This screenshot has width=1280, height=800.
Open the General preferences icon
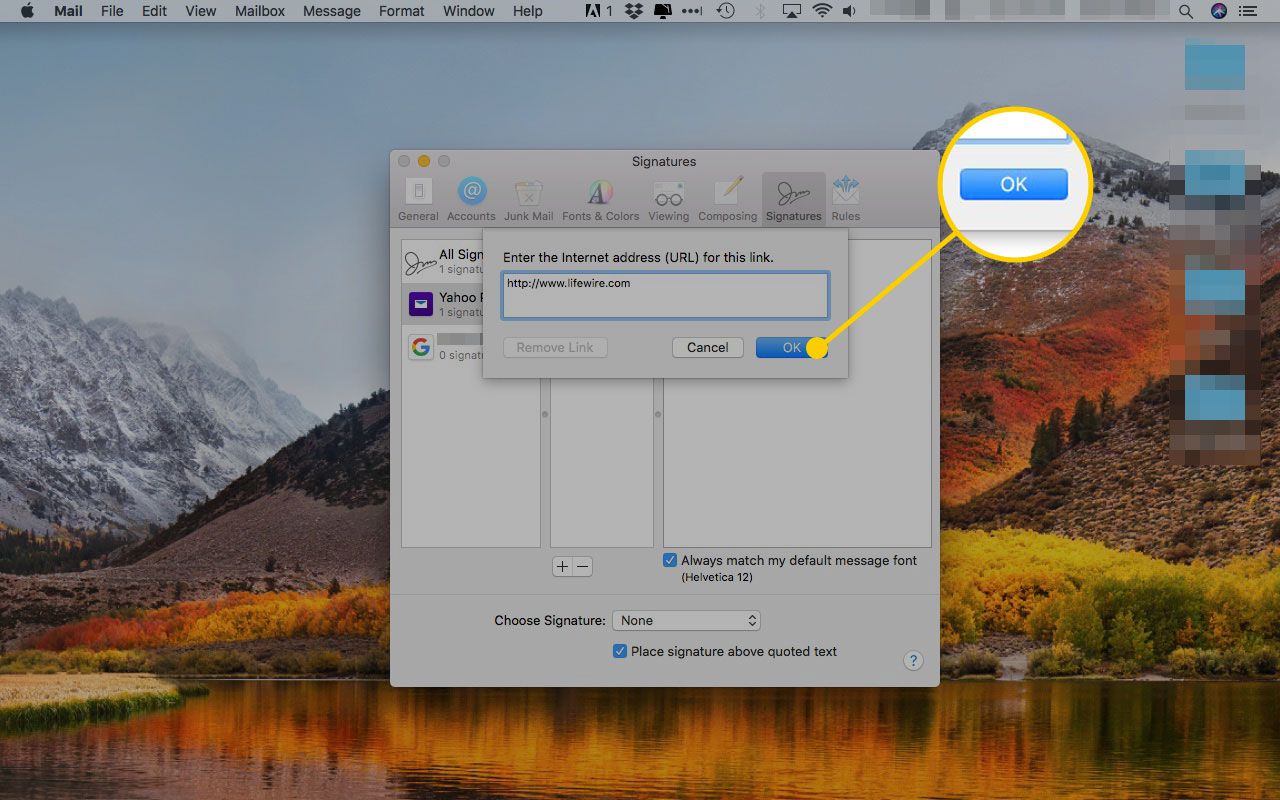418,199
